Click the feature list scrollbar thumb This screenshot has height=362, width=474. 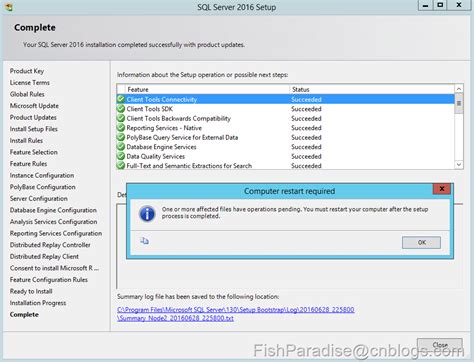(459, 103)
